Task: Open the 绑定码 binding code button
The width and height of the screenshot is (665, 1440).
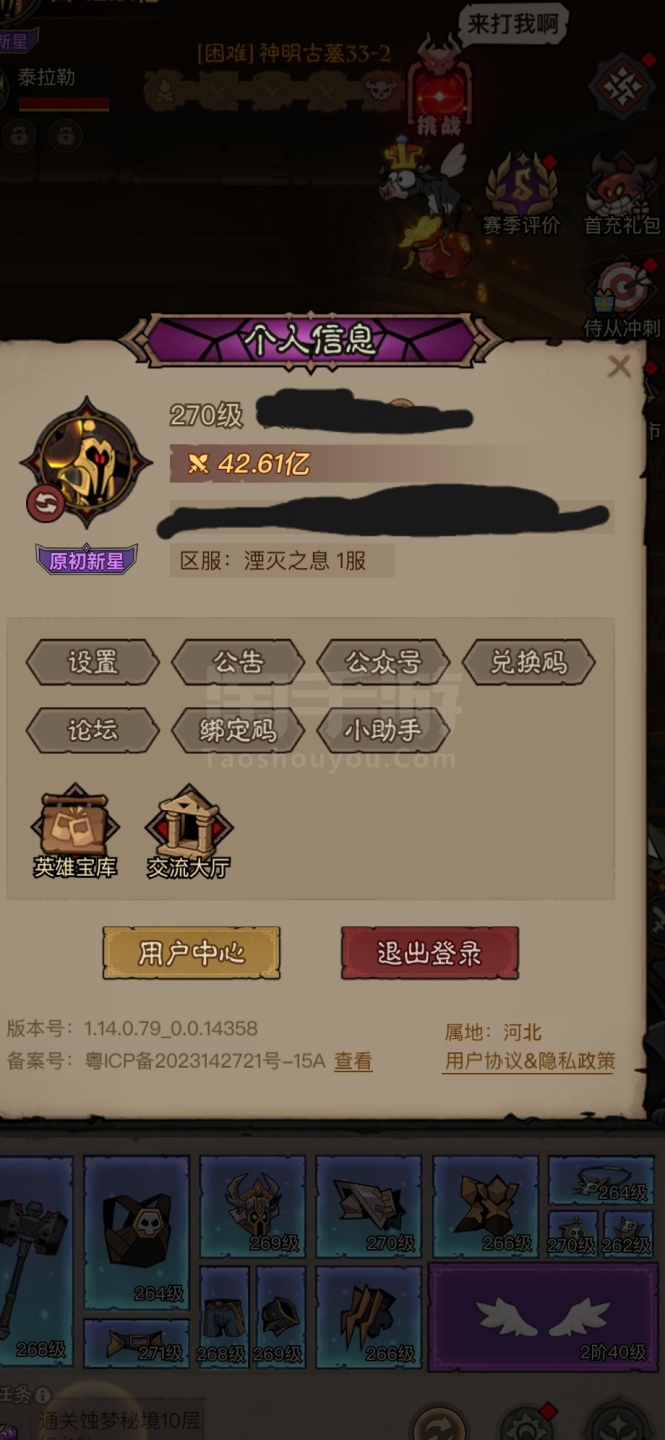Action: 238,730
